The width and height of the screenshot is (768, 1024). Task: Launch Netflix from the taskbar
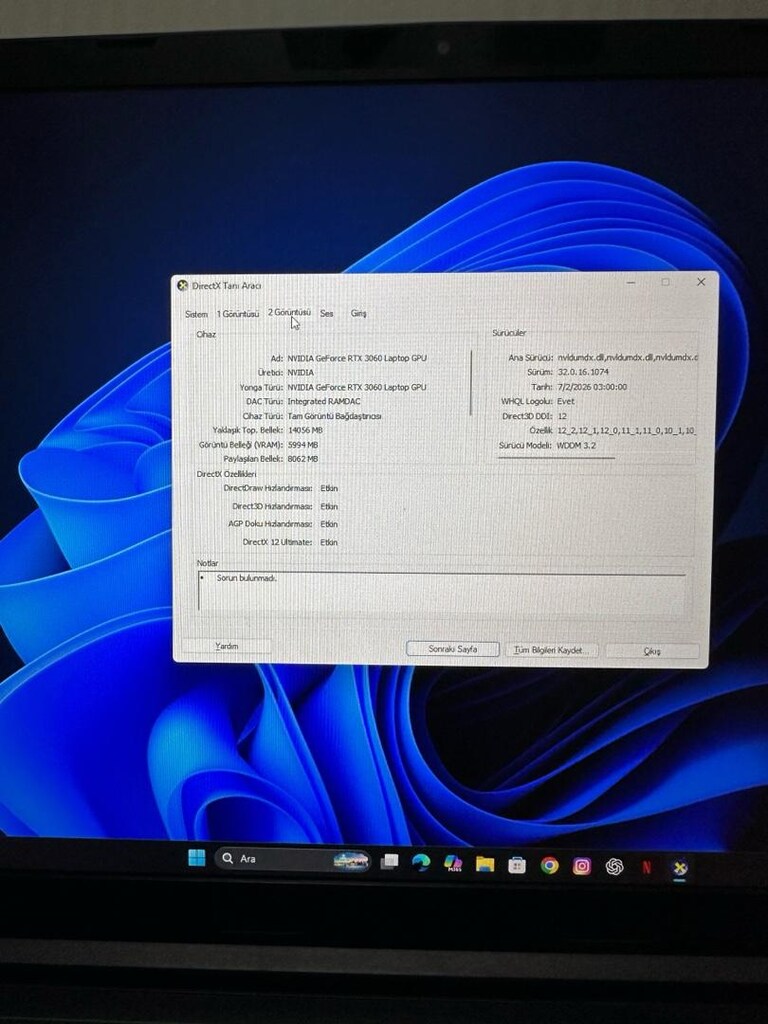(647, 867)
